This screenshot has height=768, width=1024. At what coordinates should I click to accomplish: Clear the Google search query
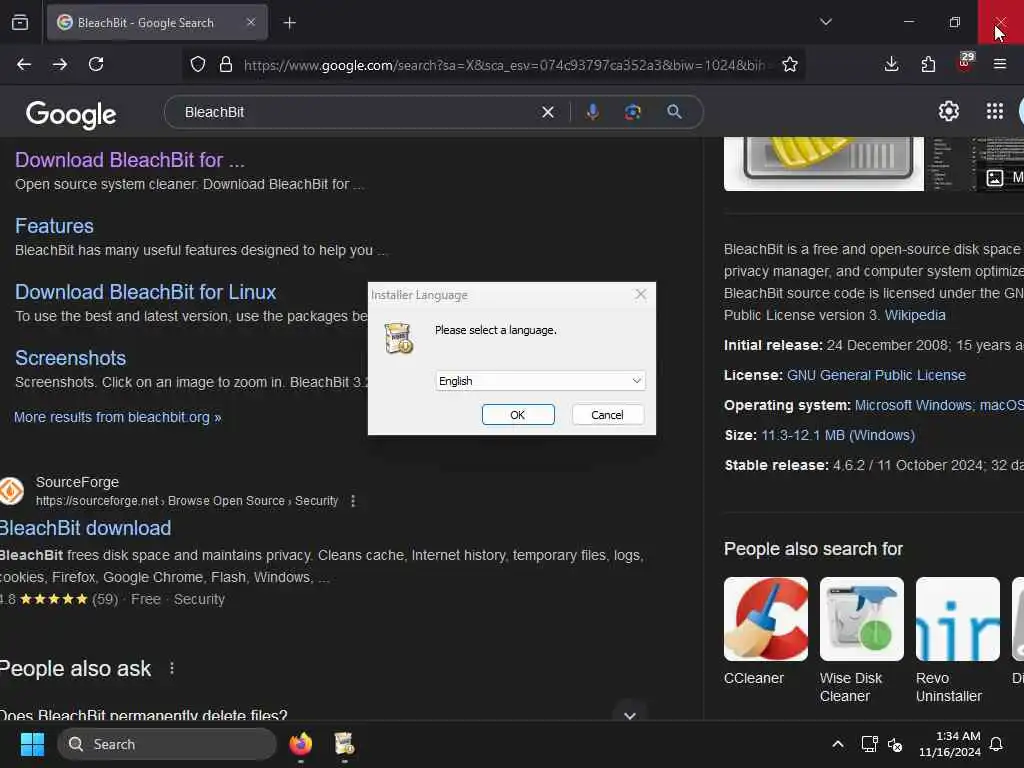pyautogui.click(x=548, y=112)
